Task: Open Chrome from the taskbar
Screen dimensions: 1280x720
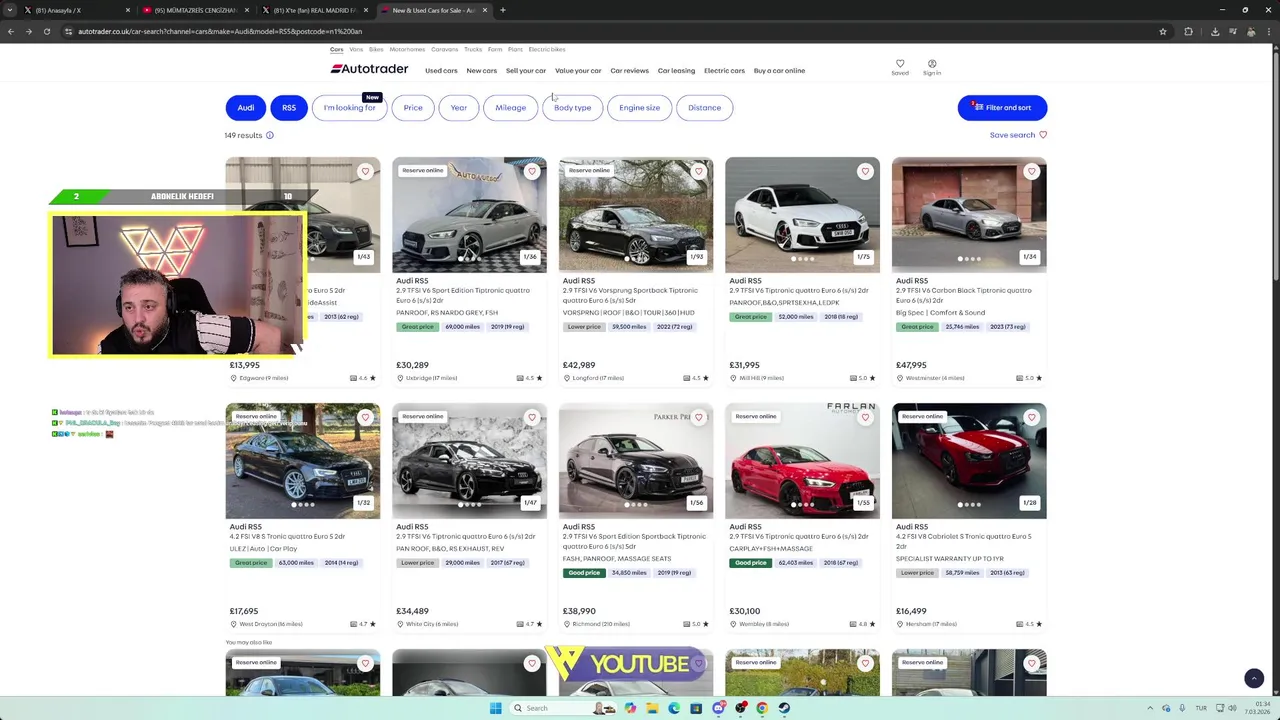Action: click(762, 708)
